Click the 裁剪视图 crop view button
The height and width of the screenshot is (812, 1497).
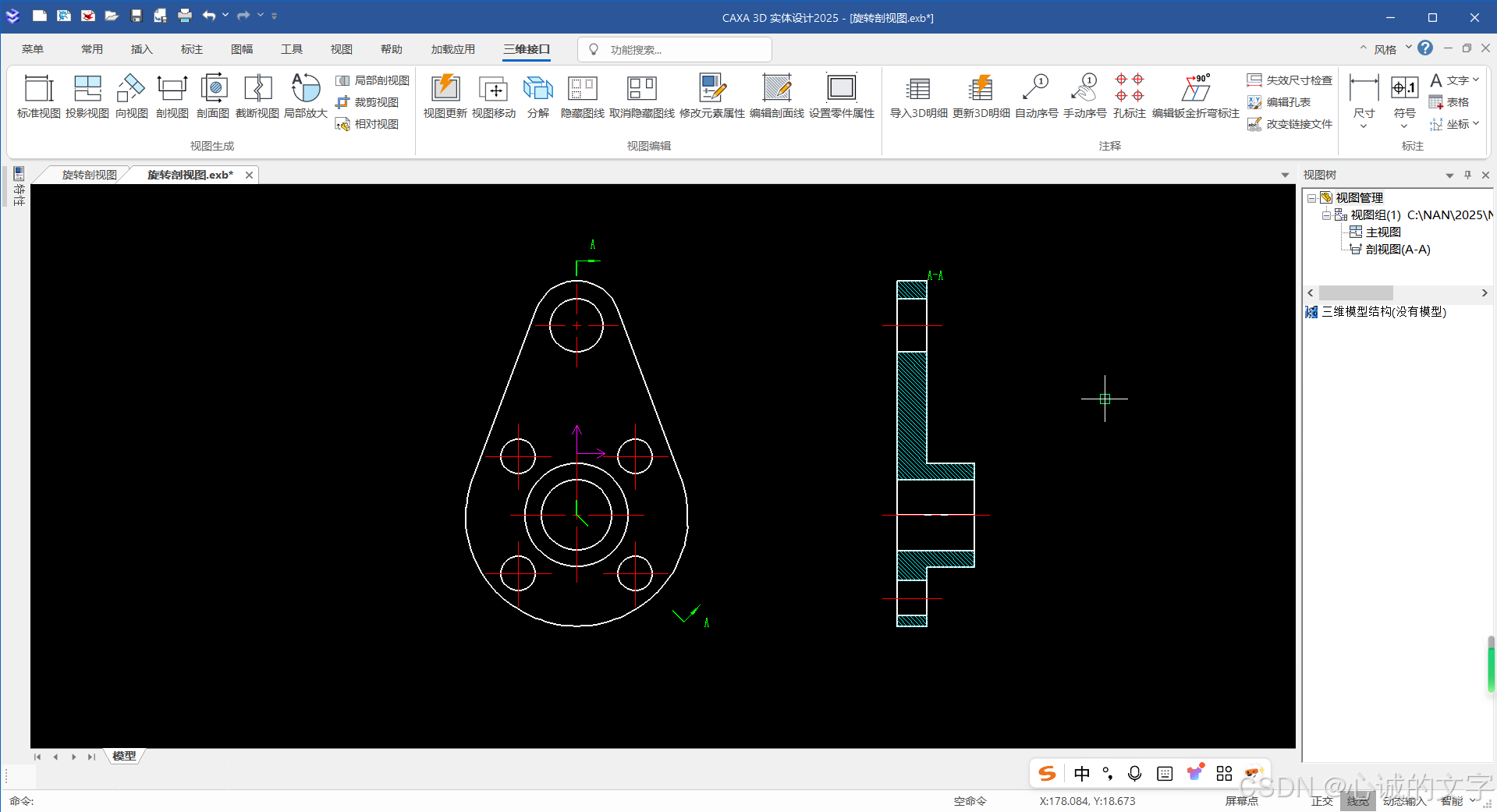click(x=367, y=102)
